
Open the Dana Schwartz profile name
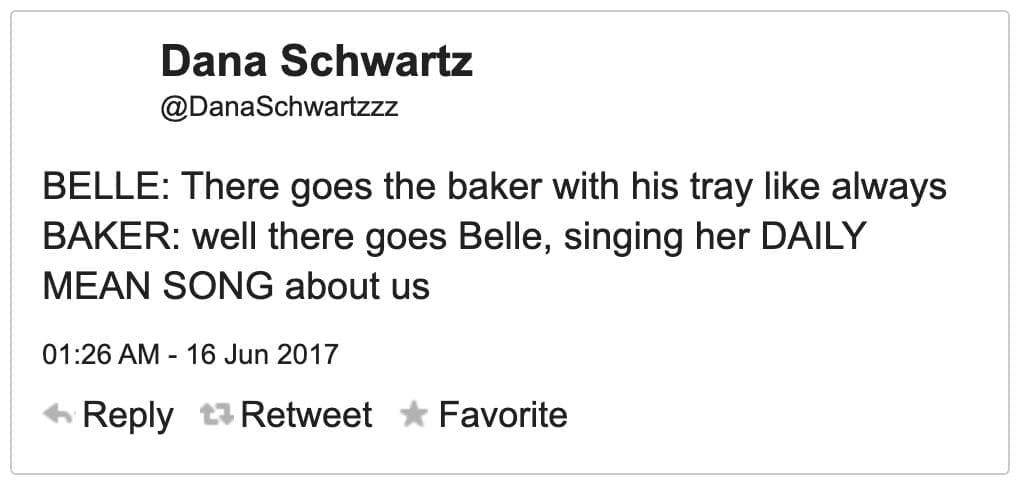pos(316,63)
